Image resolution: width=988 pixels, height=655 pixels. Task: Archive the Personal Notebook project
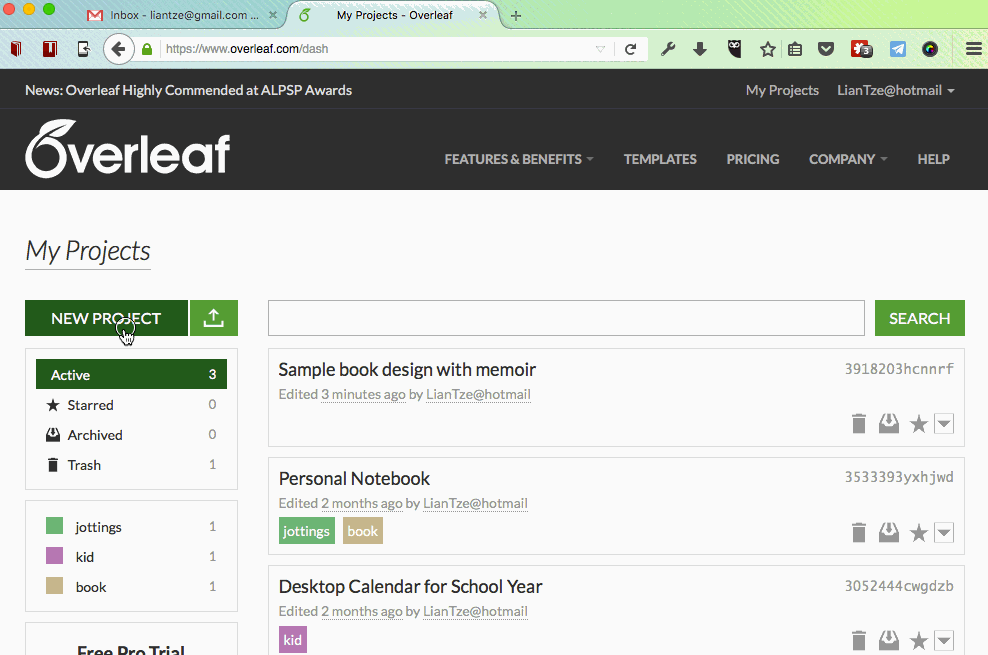pos(888,532)
